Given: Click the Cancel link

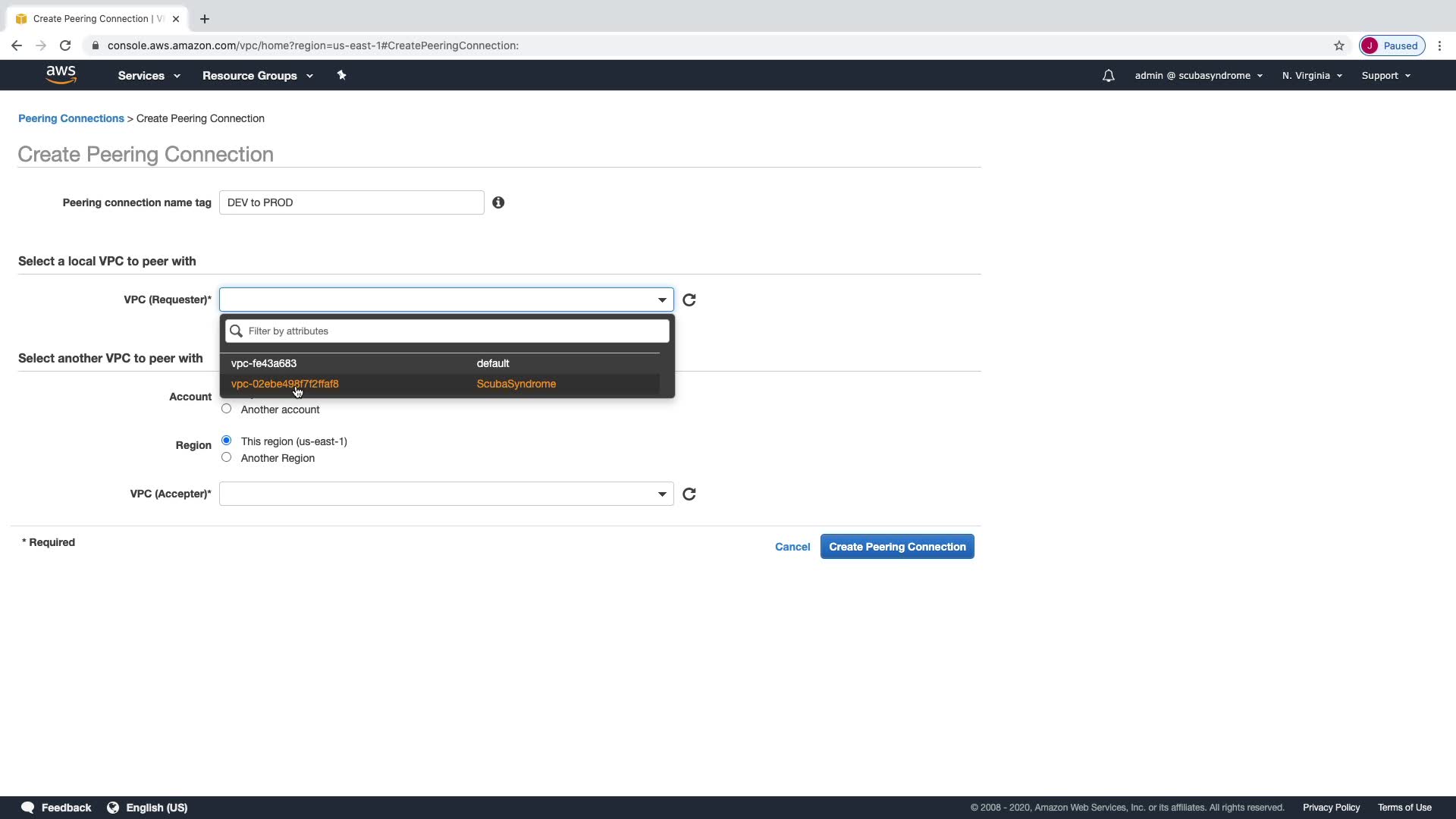Looking at the screenshot, I should 792,547.
